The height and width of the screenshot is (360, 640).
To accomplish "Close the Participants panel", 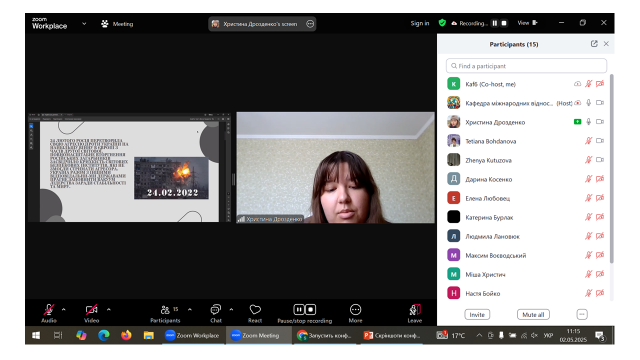I will (x=606, y=44).
